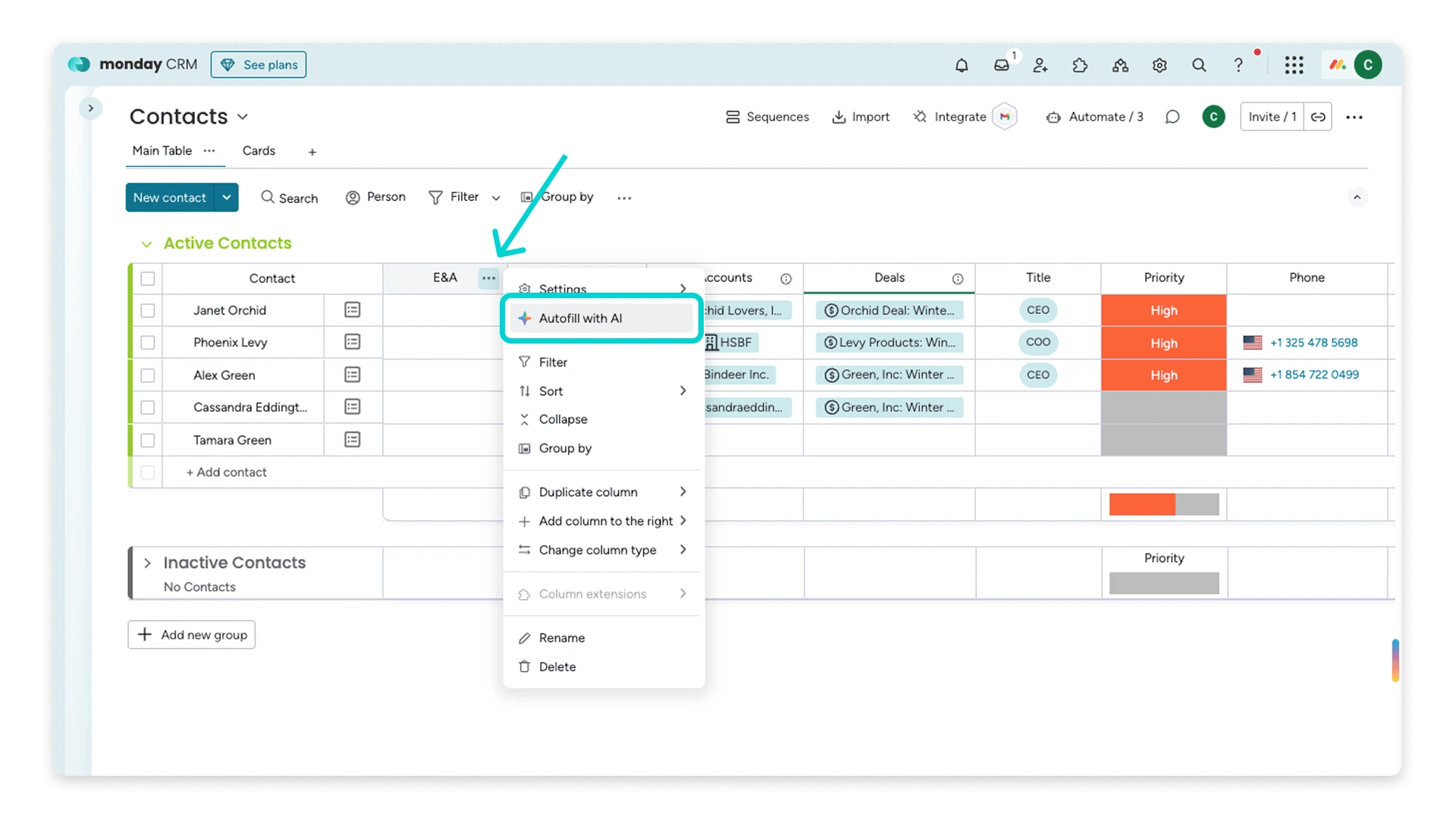Screen dimensions: 1456x819
Task: Click the Deals column info icon
Action: (x=958, y=279)
